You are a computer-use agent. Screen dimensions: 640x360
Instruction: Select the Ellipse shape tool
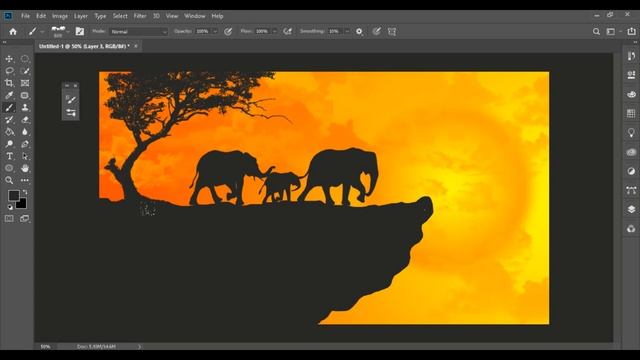click(9, 168)
